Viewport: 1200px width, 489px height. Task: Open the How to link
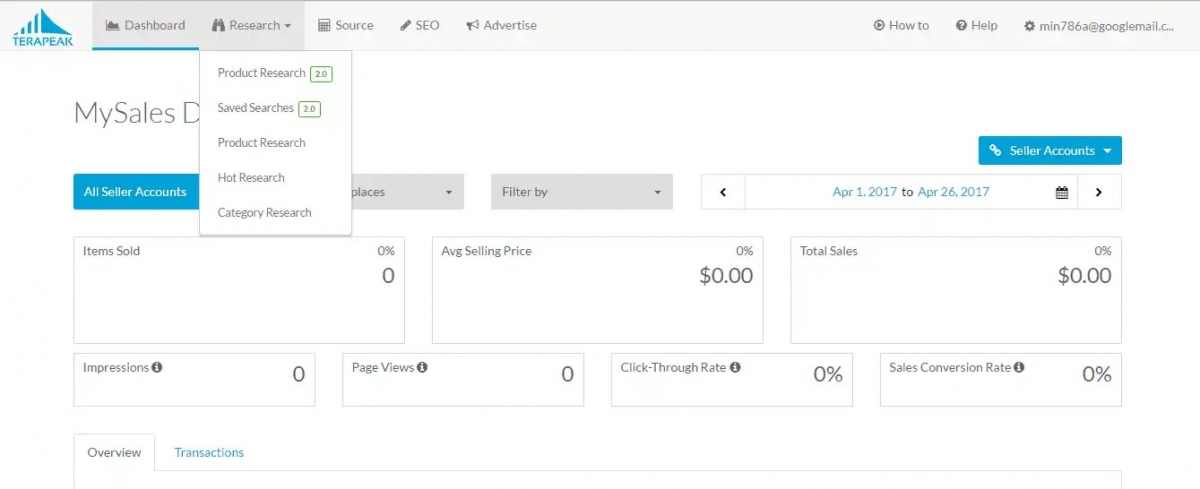[x=901, y=26]
